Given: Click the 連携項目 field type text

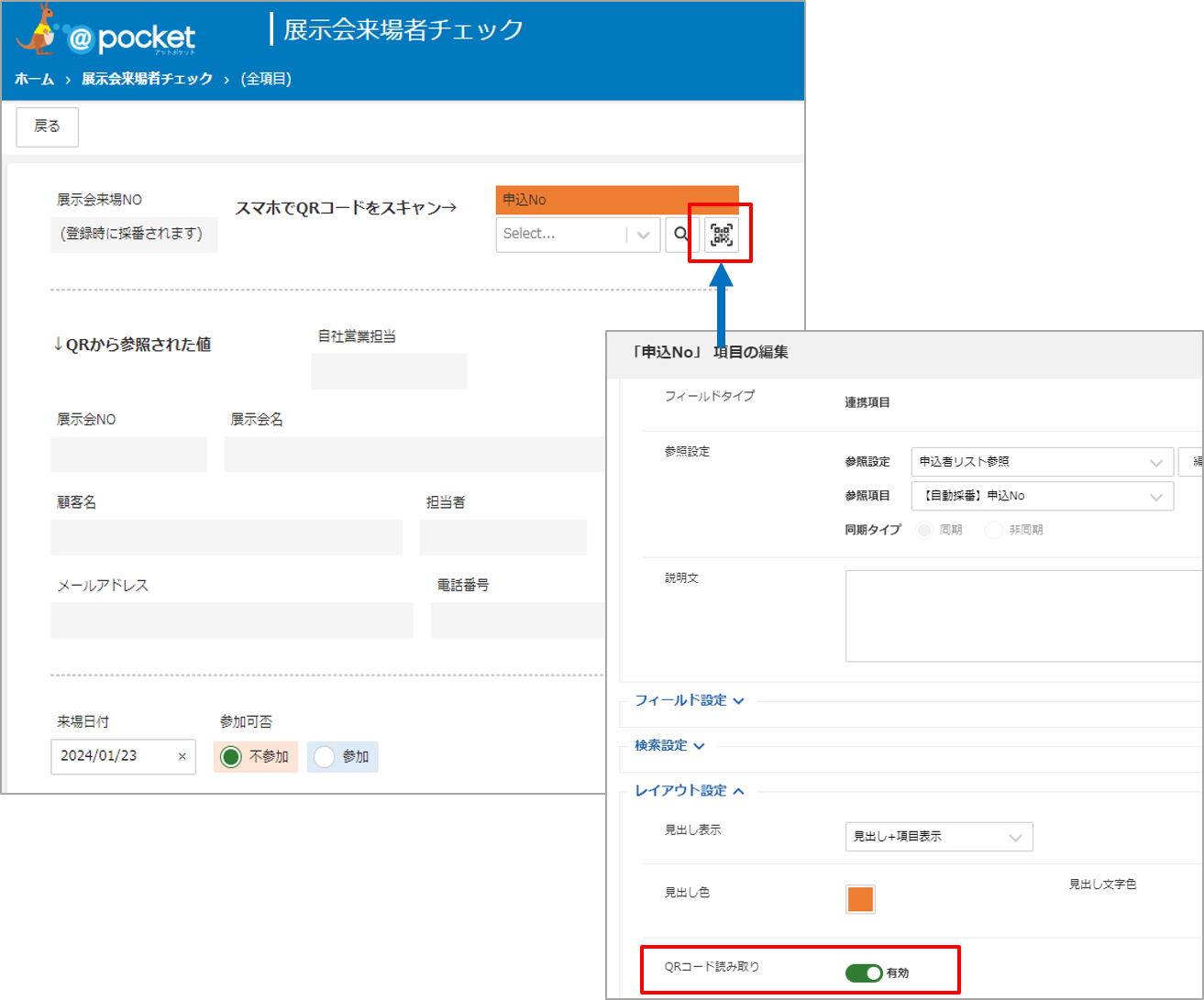Looking at the screenshot, I should tap(867, 402).
